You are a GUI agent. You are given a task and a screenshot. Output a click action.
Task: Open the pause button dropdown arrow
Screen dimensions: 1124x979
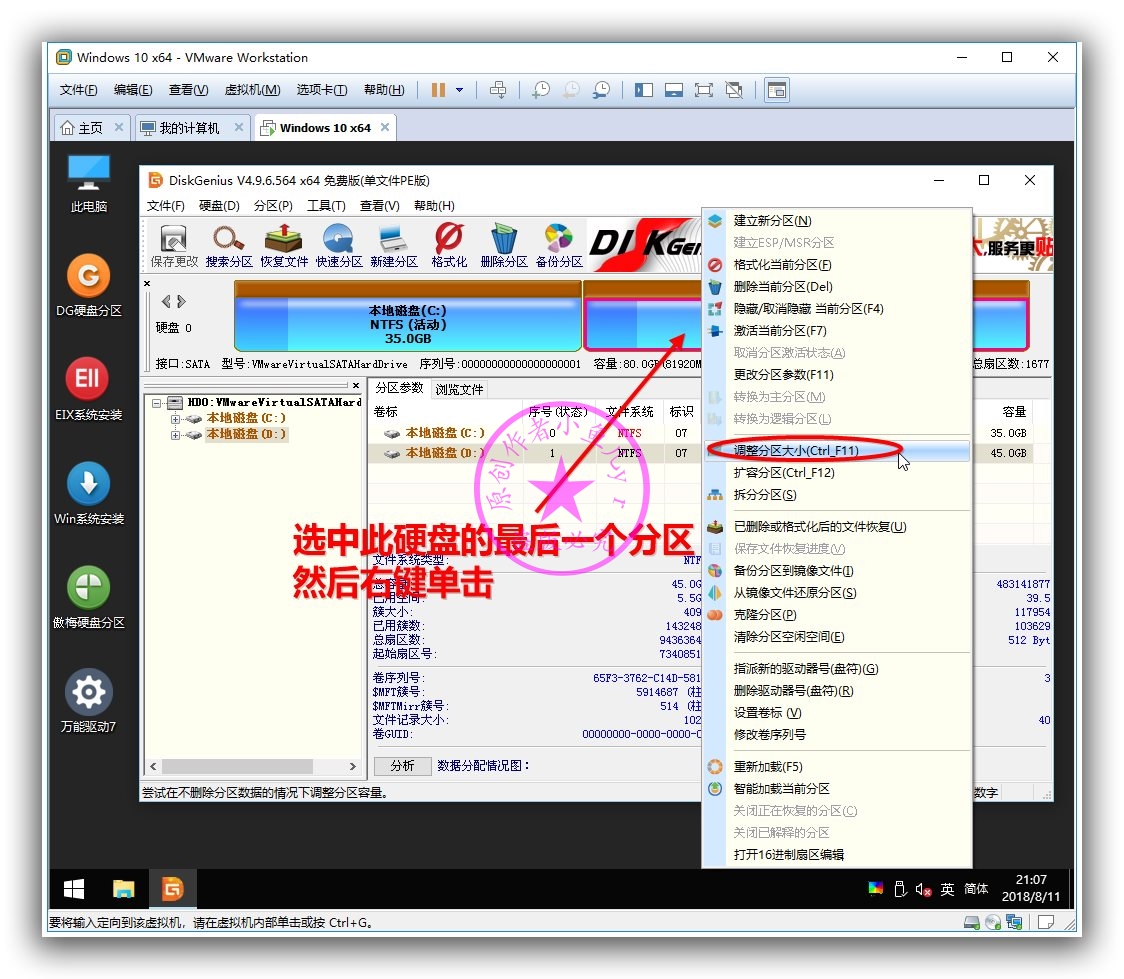point(458,89)
